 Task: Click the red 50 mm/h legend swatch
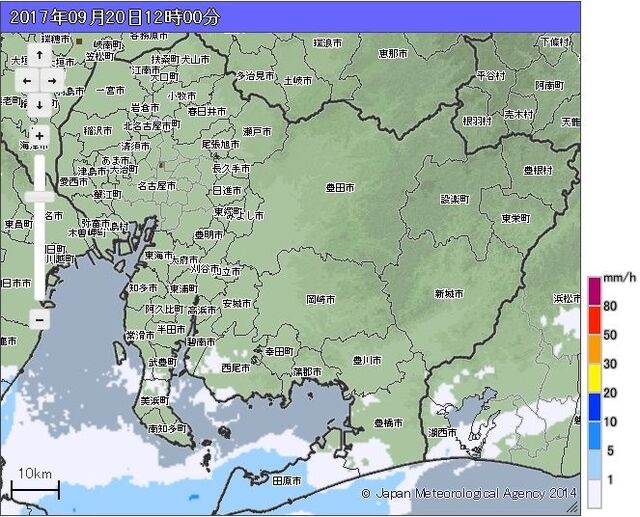pyautogui.click(x=594, y=320)
